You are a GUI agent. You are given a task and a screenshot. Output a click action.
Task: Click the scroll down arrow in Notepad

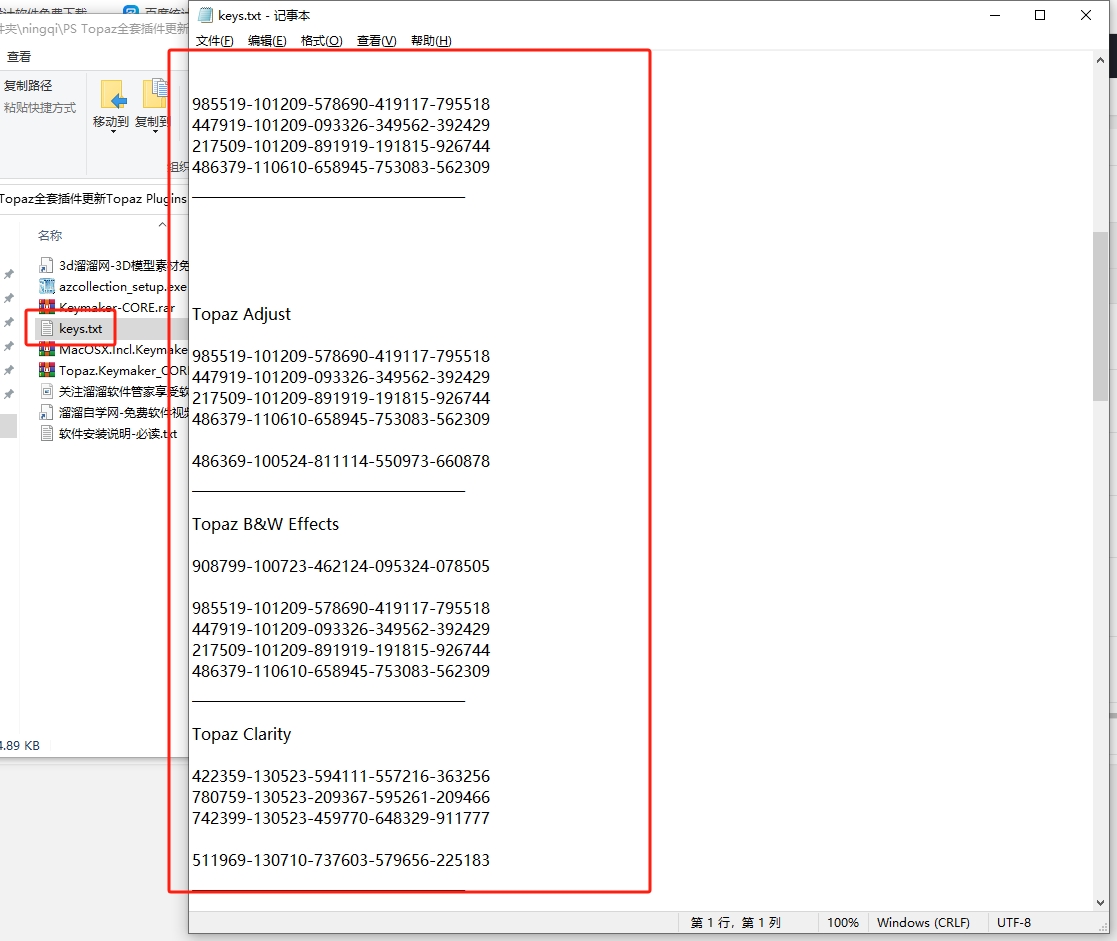coord(1100,903)
